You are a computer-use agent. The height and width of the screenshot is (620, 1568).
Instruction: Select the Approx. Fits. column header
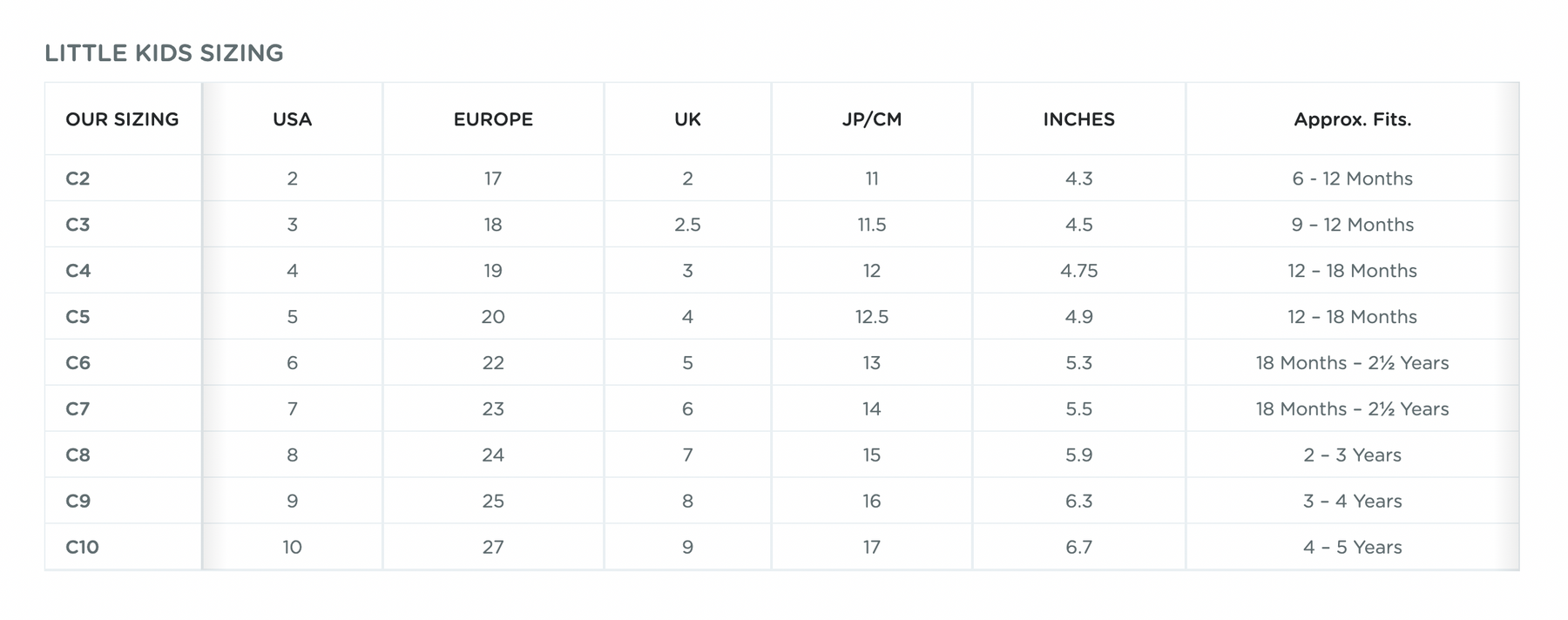point(1352,119)
